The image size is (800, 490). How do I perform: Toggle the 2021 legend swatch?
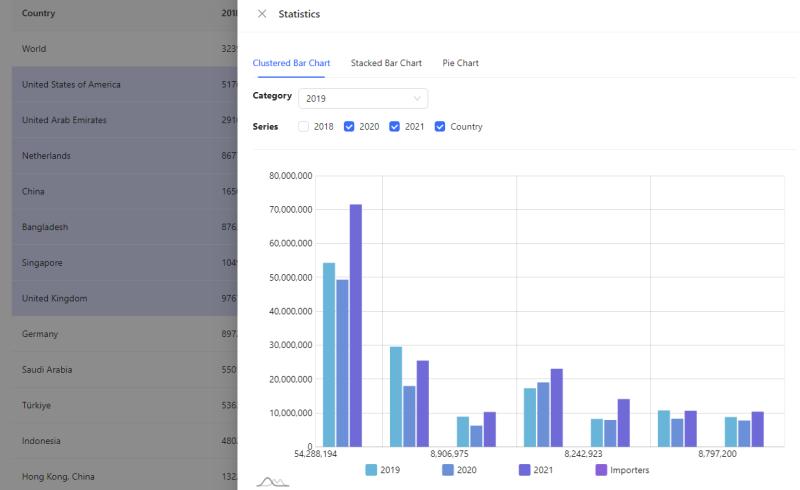click(525, 469)
